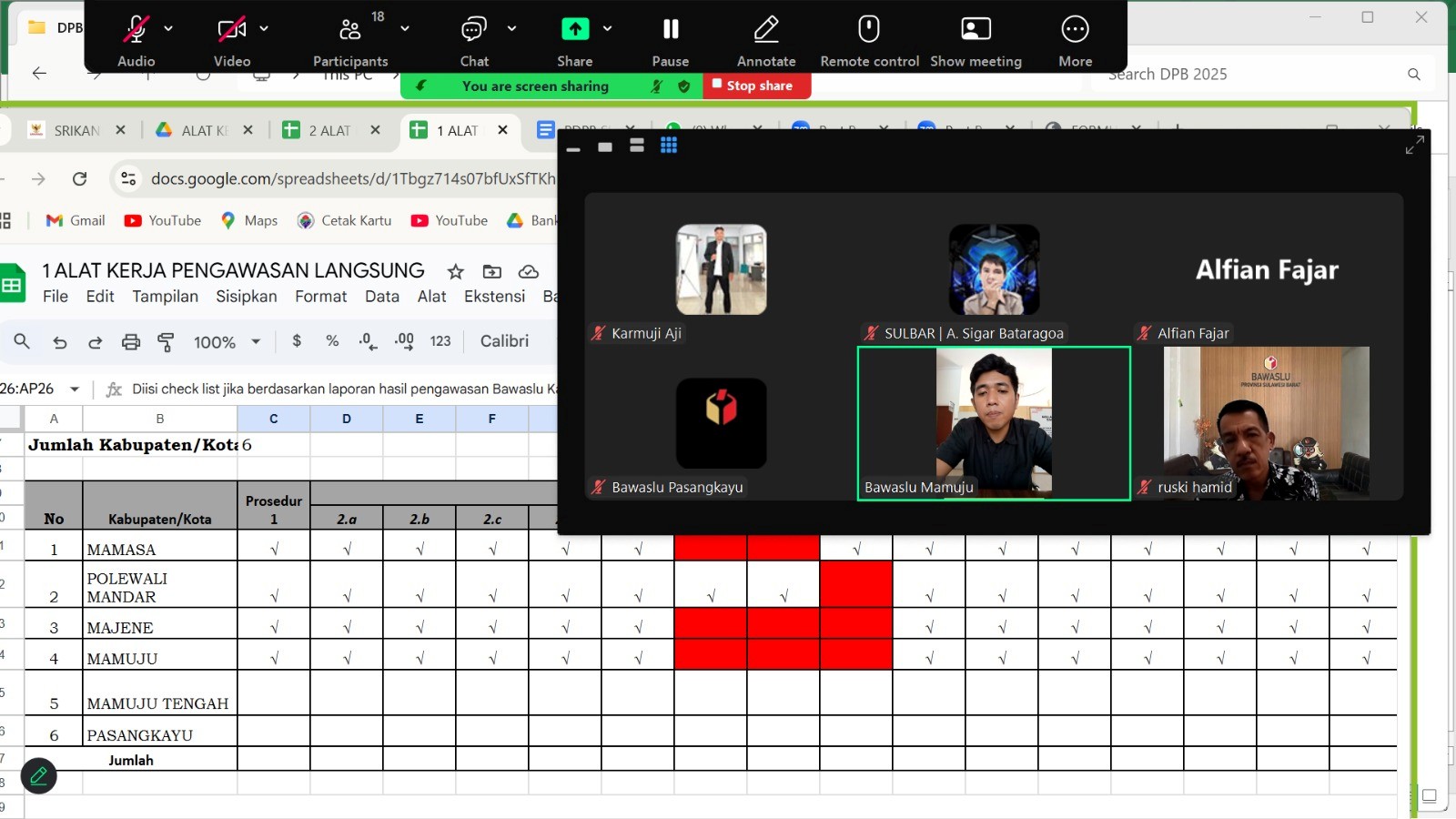Click the Annotate pencil icon
Viewport: 1456px width, 819px height.
(x=766, y=30)
